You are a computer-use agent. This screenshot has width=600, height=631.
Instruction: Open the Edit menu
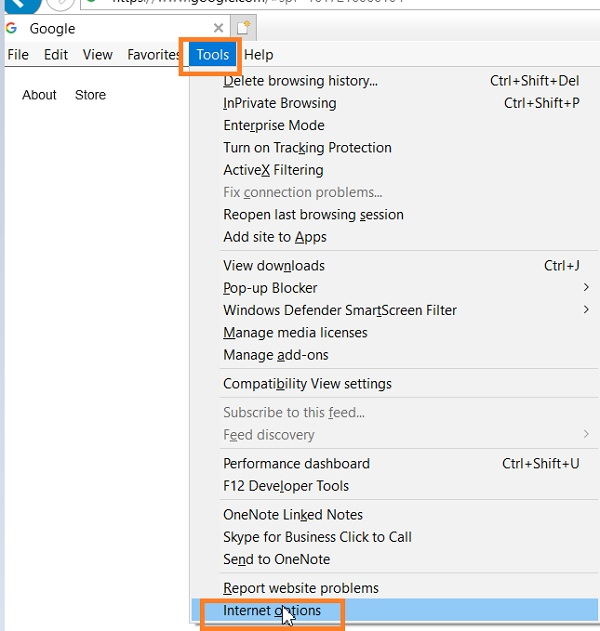pos(56,55)
